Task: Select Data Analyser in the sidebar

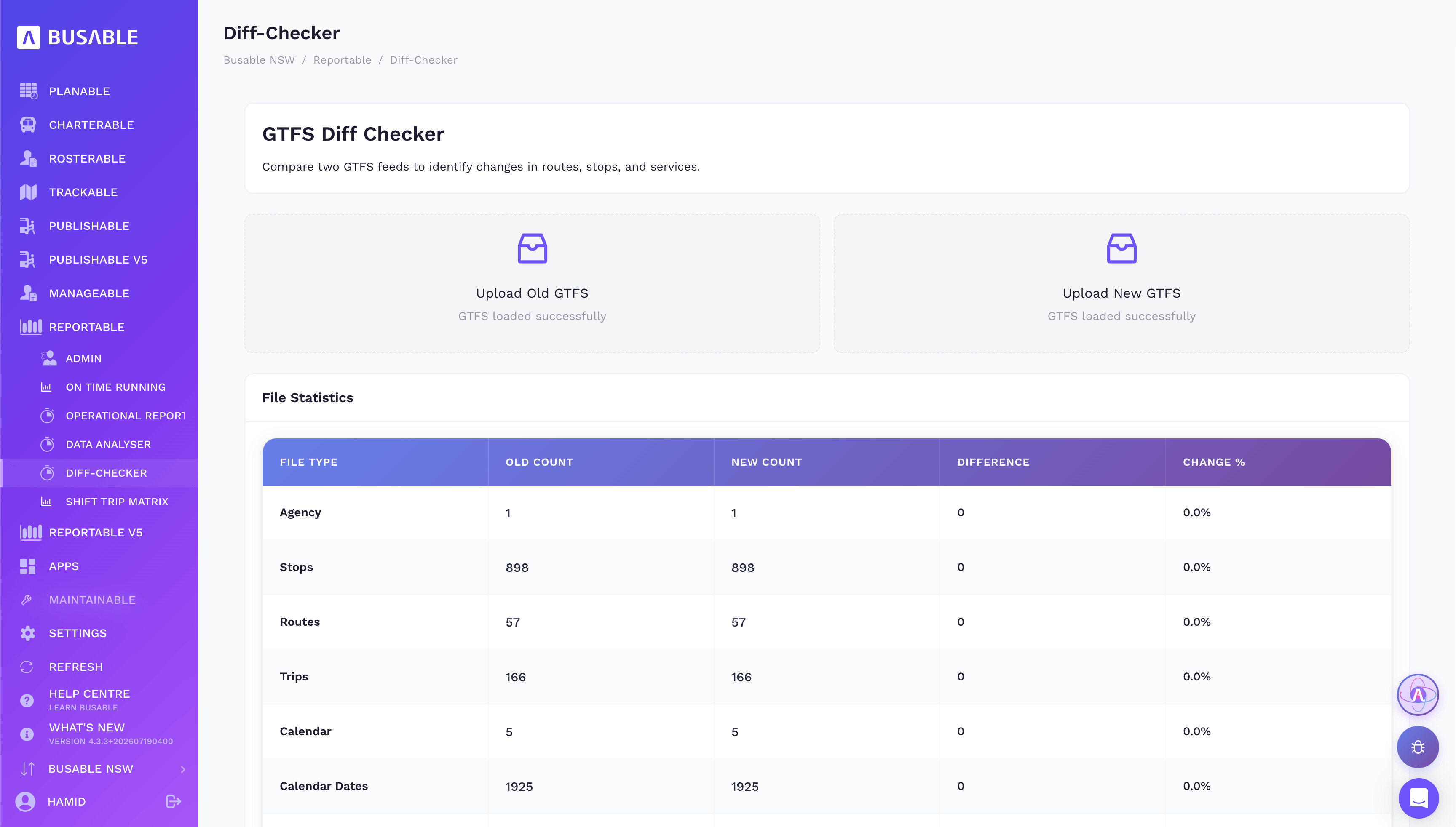Action: pos(99,445)
